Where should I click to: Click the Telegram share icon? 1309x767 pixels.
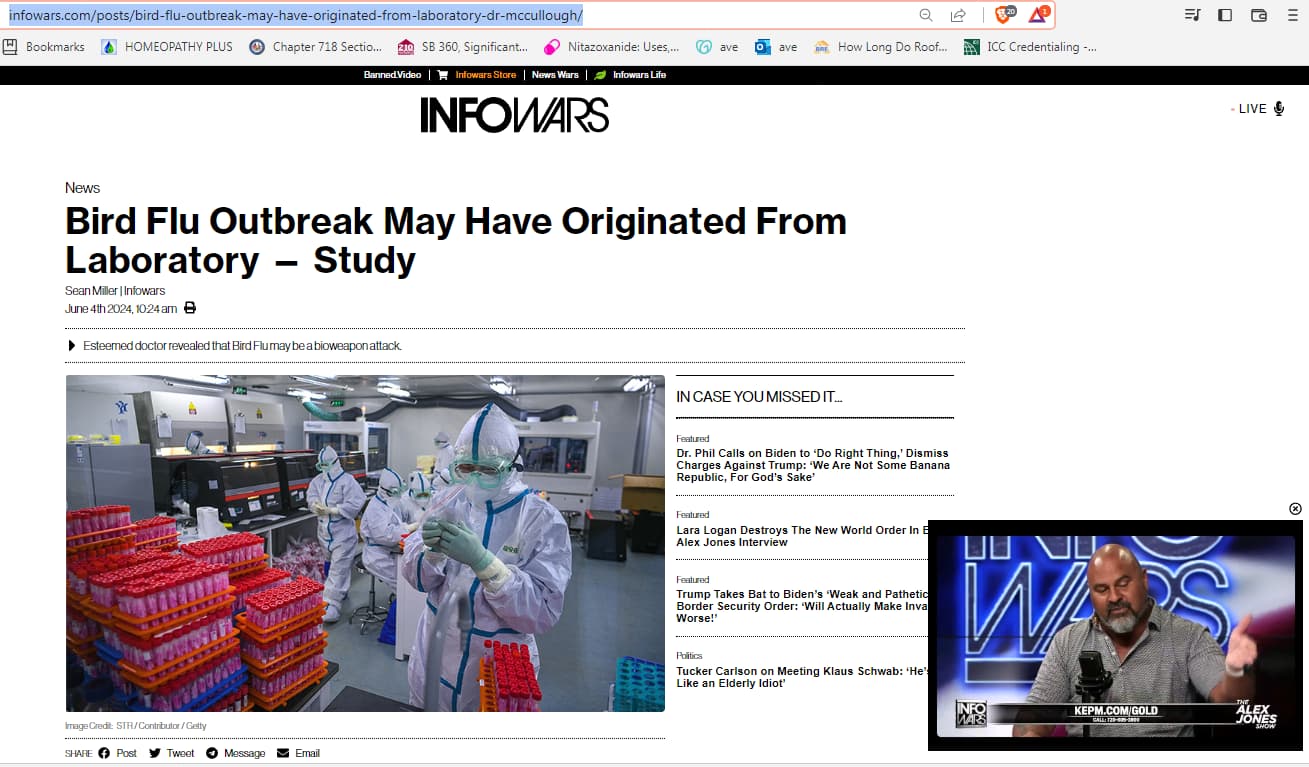tap(212, 753)
